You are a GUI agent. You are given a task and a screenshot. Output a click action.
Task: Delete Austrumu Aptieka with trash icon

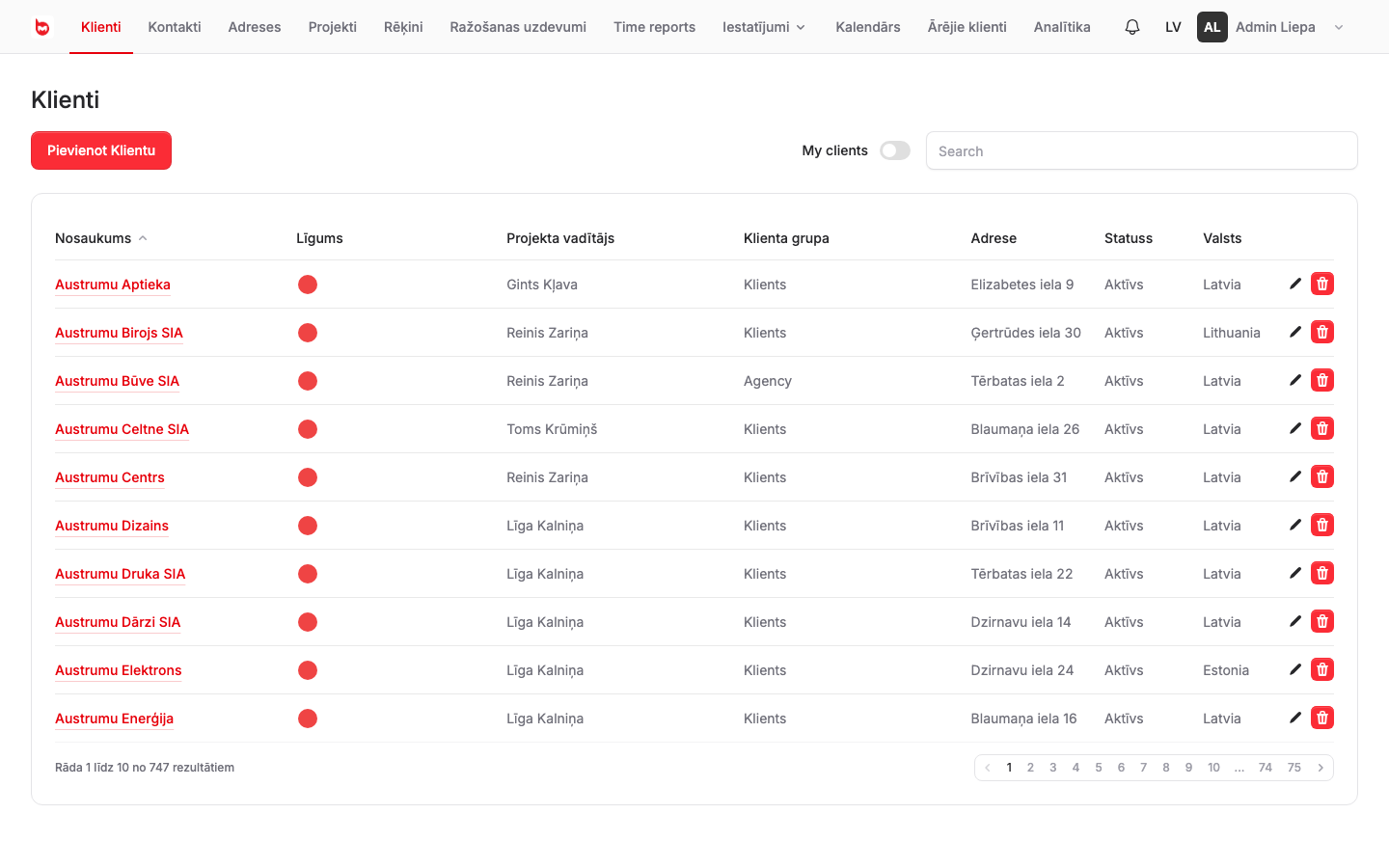click(1322, 284)
